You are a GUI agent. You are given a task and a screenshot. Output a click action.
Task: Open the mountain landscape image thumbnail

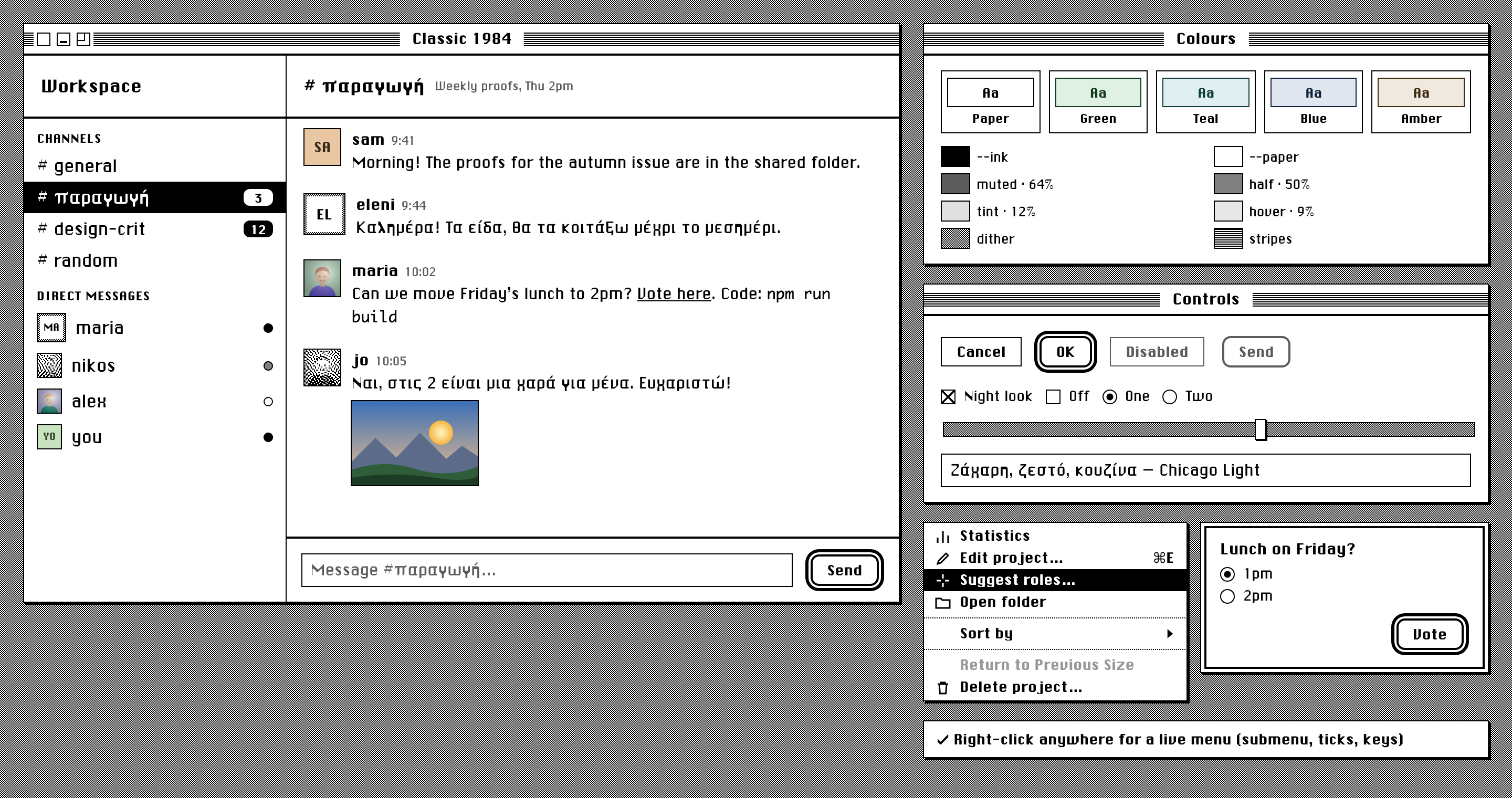point(414,443)
